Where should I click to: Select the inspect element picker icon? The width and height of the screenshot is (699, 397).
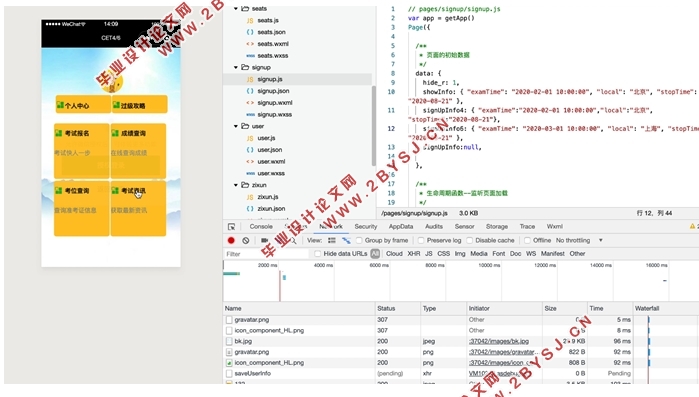tap(231, 226)
